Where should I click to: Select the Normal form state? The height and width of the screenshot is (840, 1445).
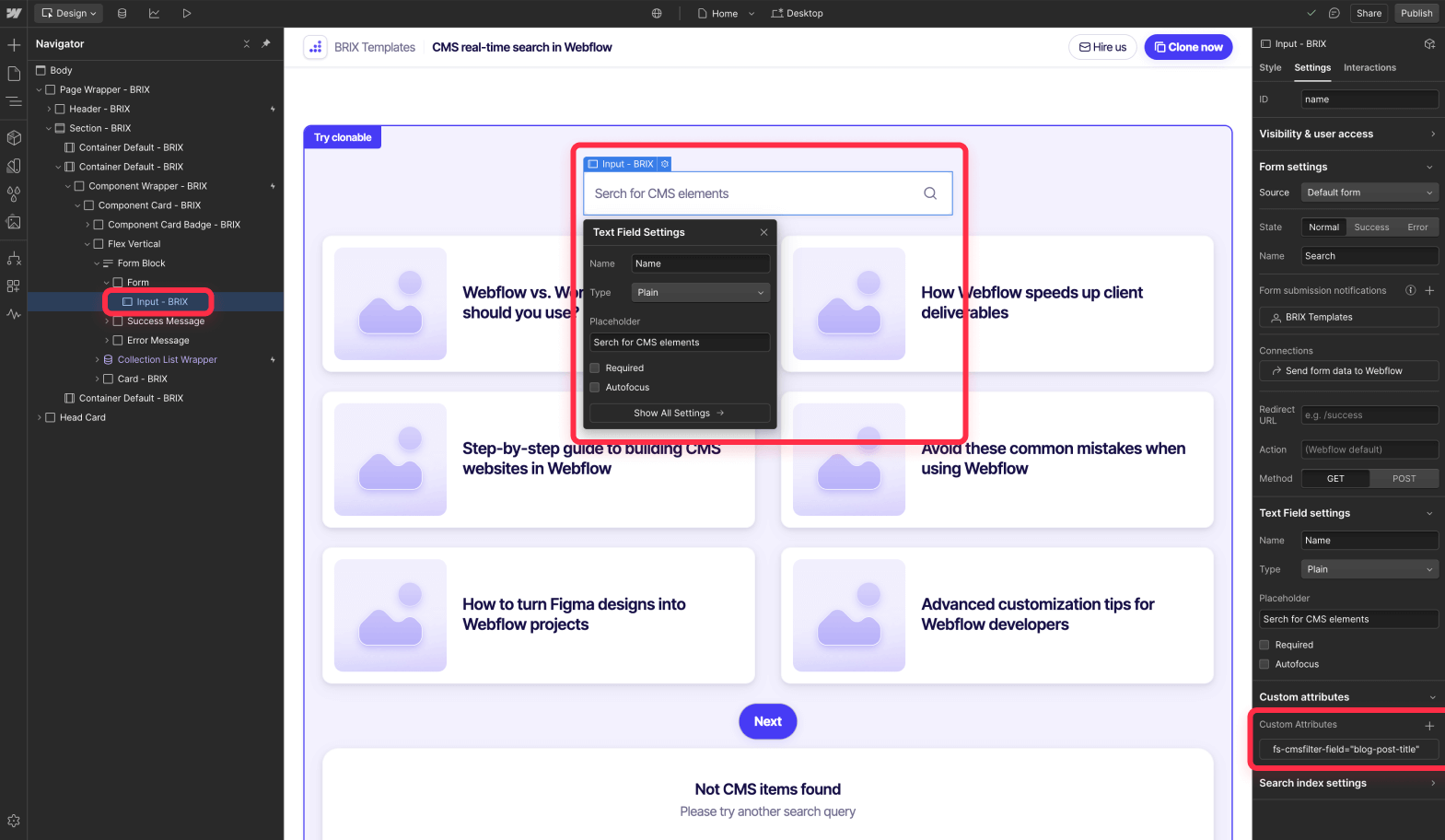point(1323,227)
